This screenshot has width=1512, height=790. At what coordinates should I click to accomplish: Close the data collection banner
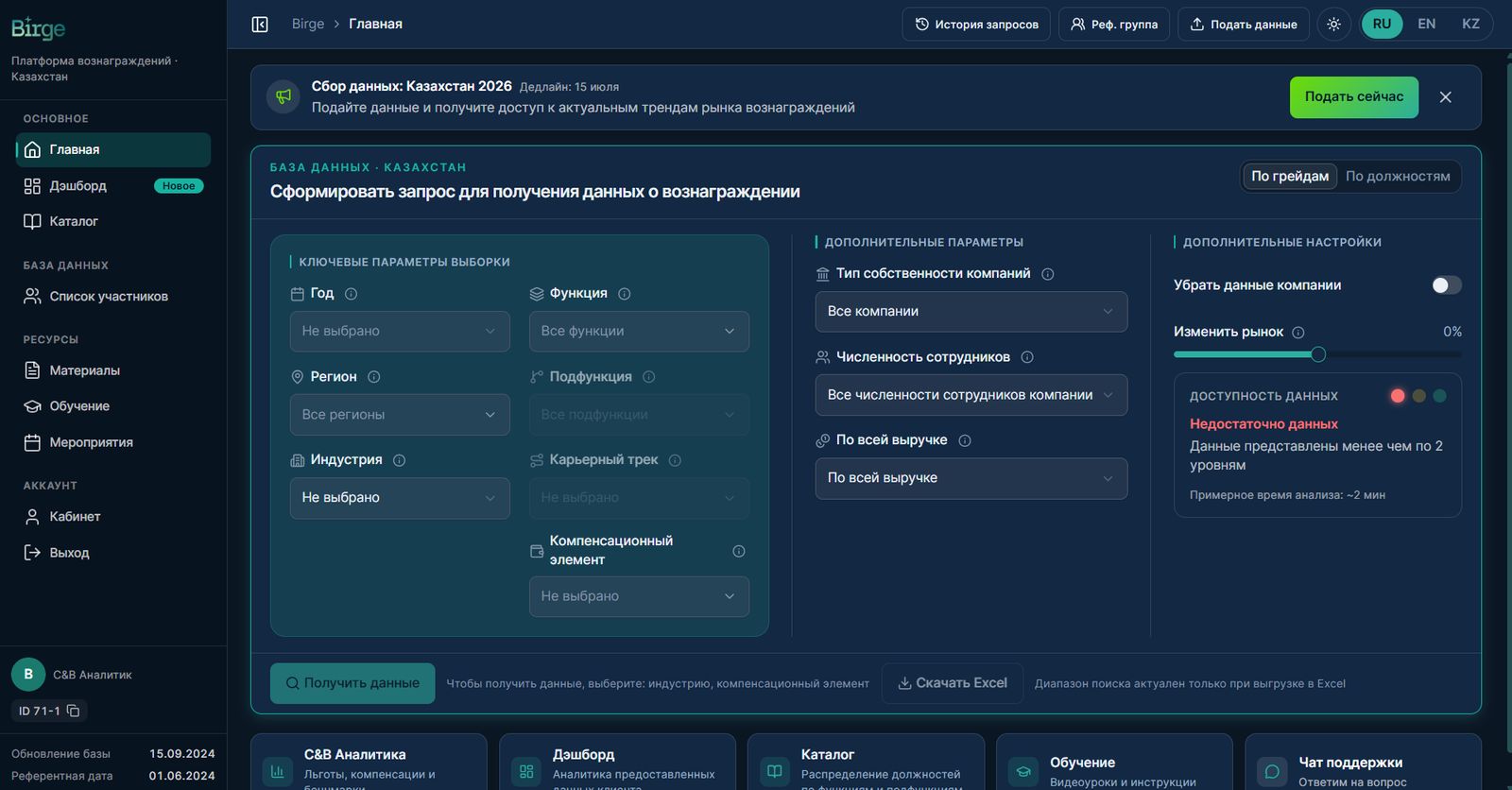pyautogui.click(x=1445, y=97)
